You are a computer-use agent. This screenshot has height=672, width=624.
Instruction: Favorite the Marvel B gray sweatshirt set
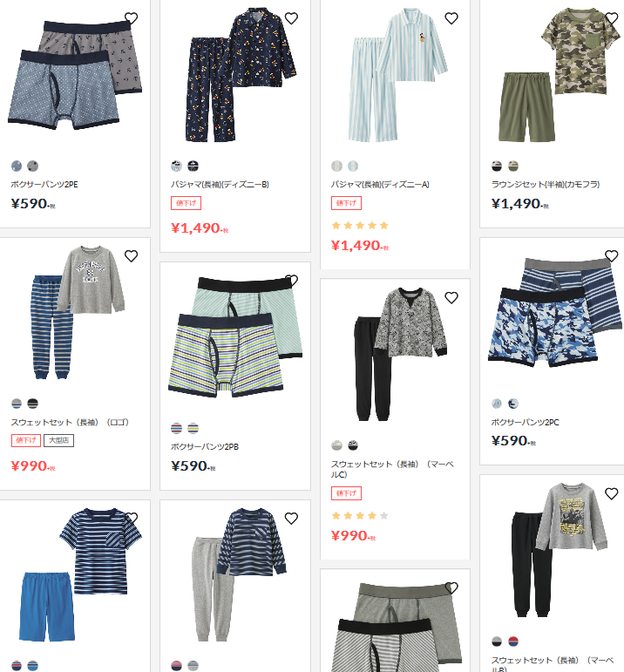coord(612,494)
